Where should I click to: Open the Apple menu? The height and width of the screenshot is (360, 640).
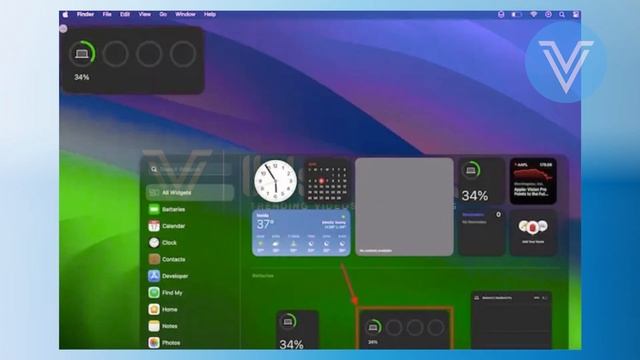[65, 14]
